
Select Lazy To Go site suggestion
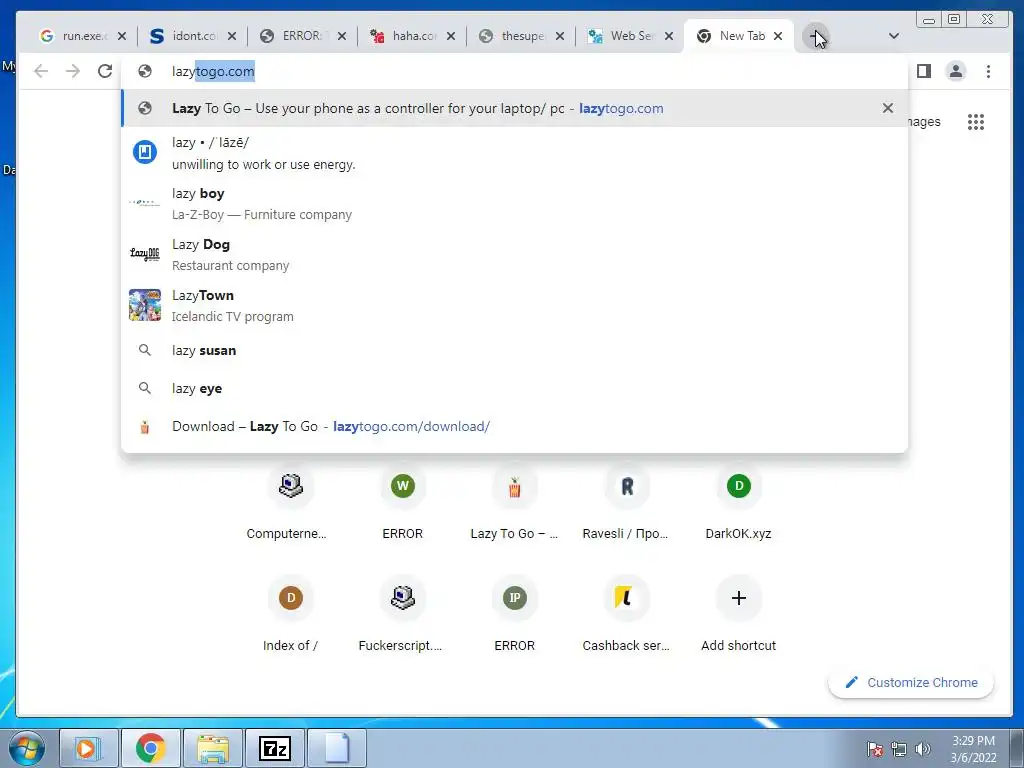click(515, 108)
